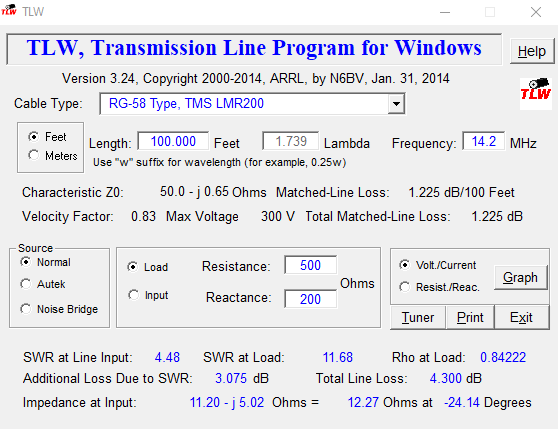The height and width of the screenshot is (429, 558).
Task: Click the Frequency field showing 14.2
Action: point(483,141)
